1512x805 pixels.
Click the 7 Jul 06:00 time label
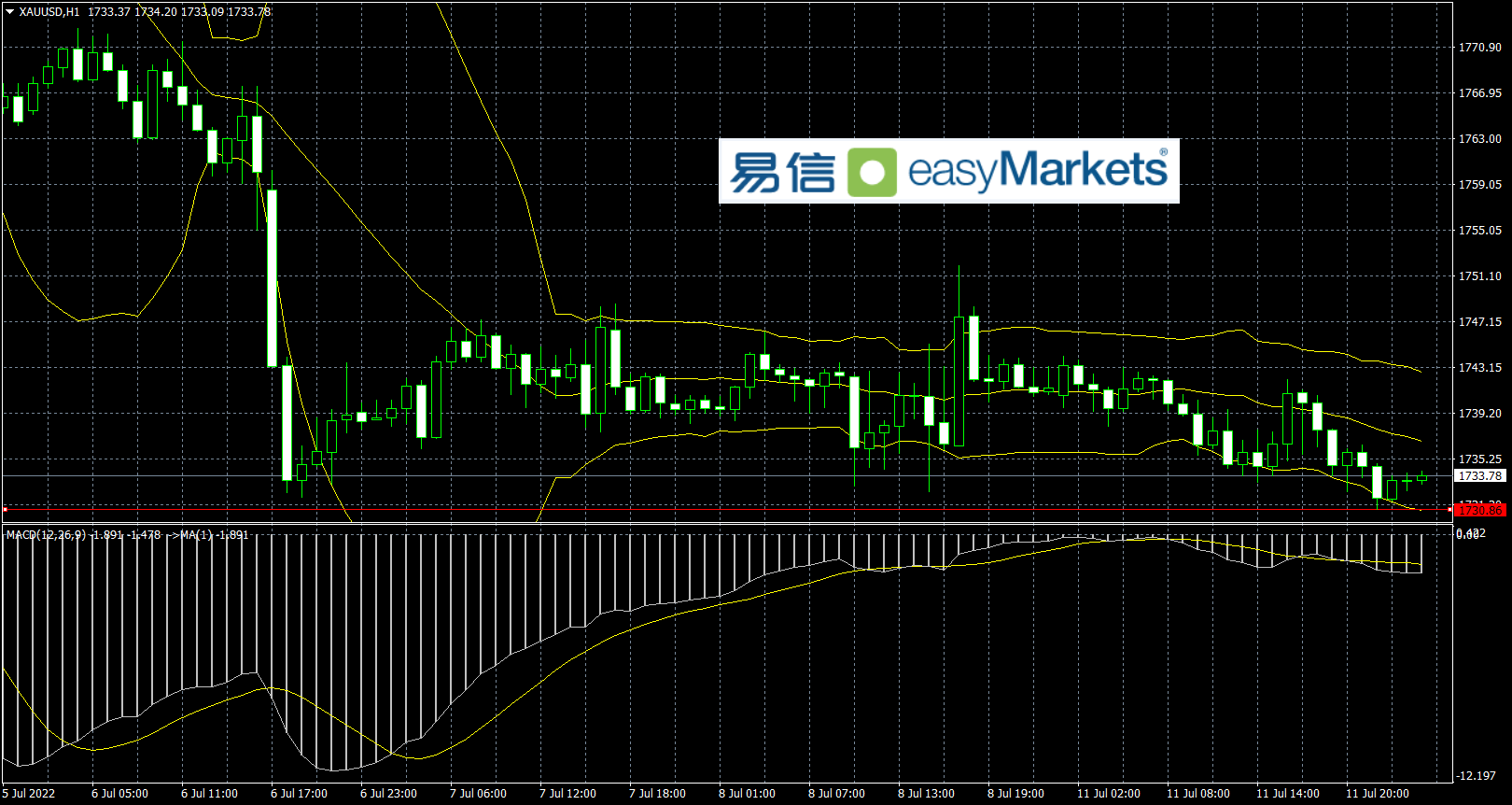pyautogui.click(x=478, y=794)
